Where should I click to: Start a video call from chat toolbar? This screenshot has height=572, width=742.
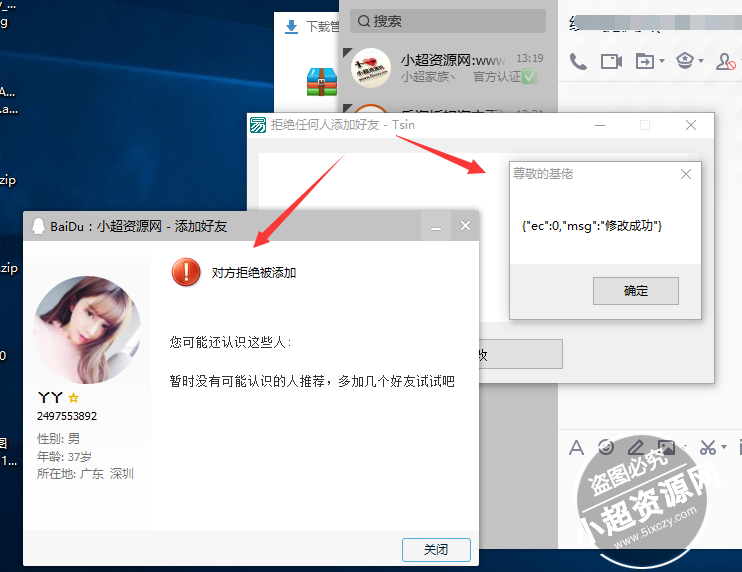pos(611,62)
